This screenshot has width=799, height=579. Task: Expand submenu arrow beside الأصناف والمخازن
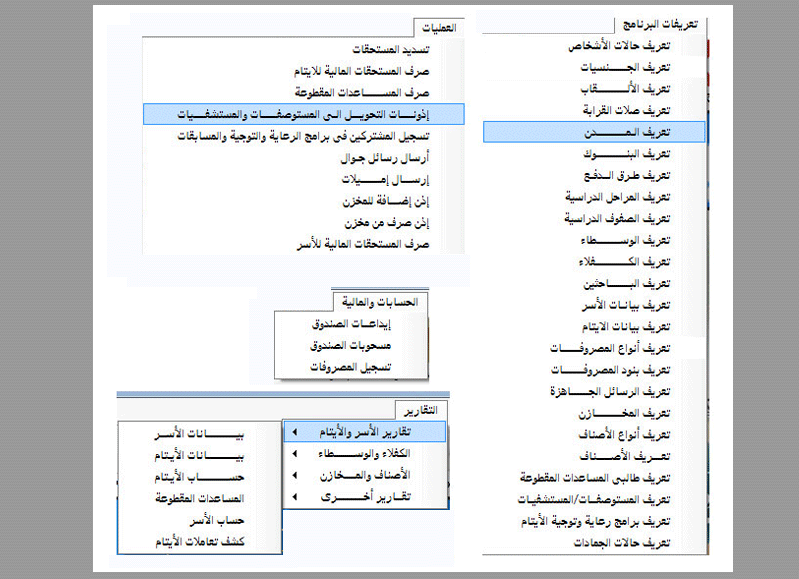point(295,475)
